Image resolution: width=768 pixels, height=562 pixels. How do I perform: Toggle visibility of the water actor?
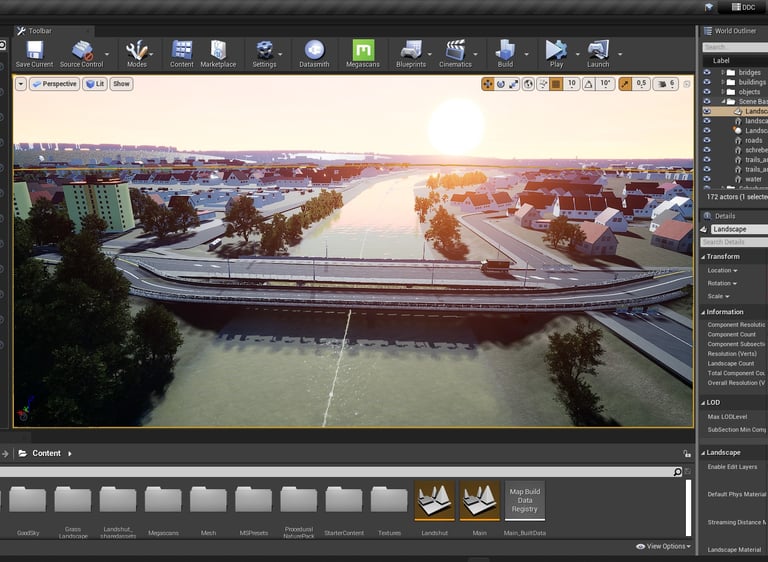(707, 179)
